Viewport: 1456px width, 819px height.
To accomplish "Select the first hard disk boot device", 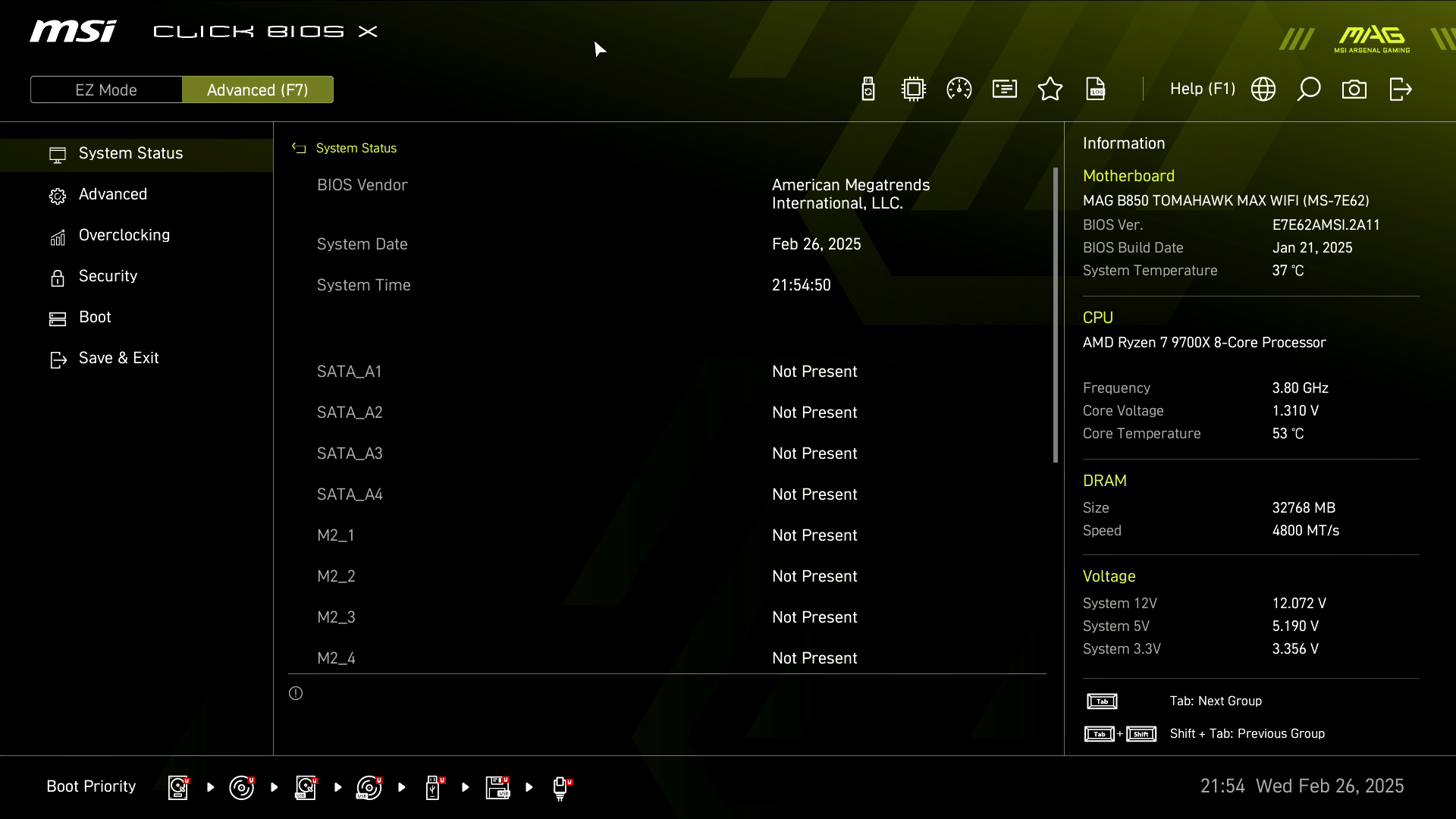I will click(178, 787).
